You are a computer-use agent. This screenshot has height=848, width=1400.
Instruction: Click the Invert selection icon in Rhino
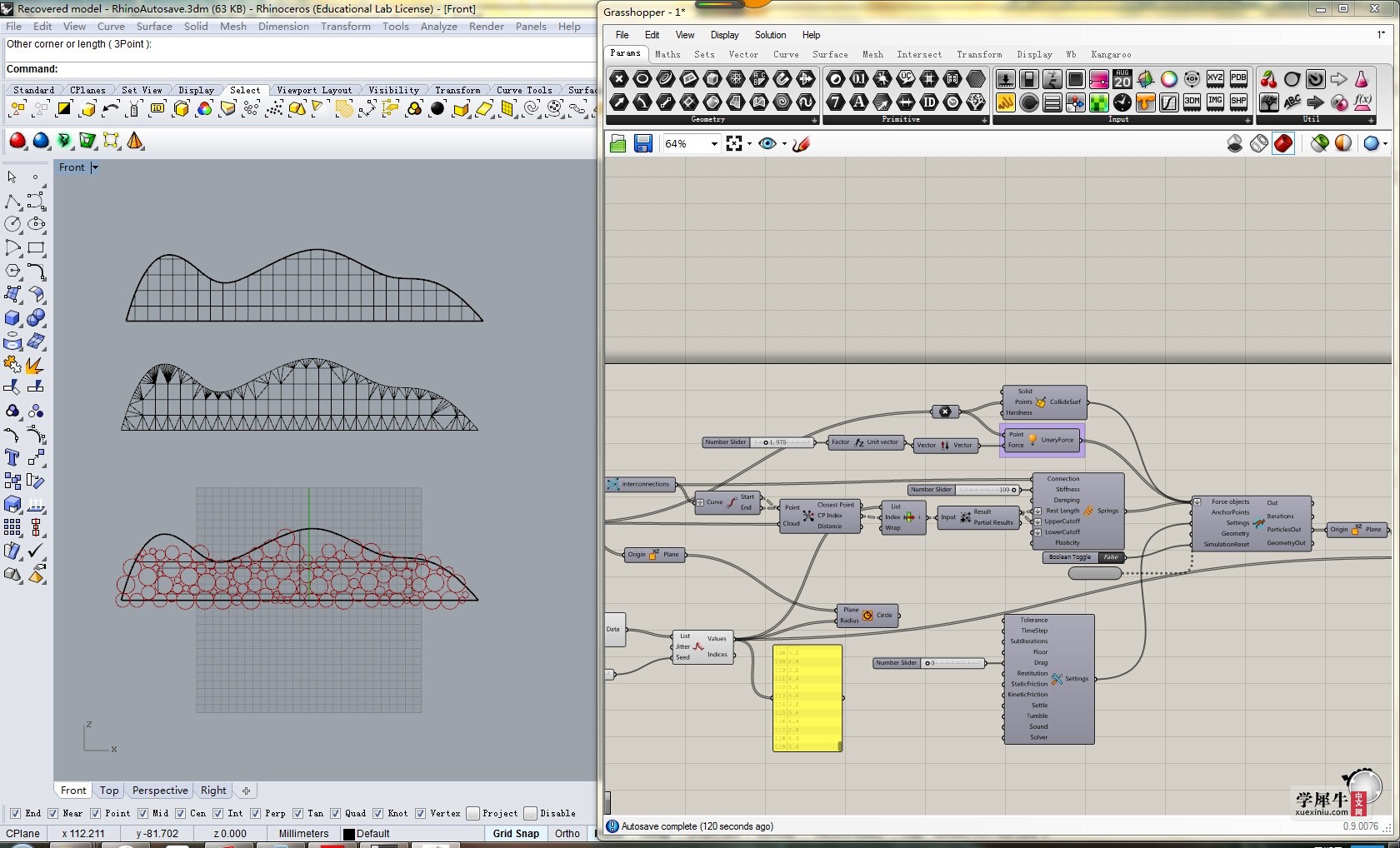[x=64, y=109]
